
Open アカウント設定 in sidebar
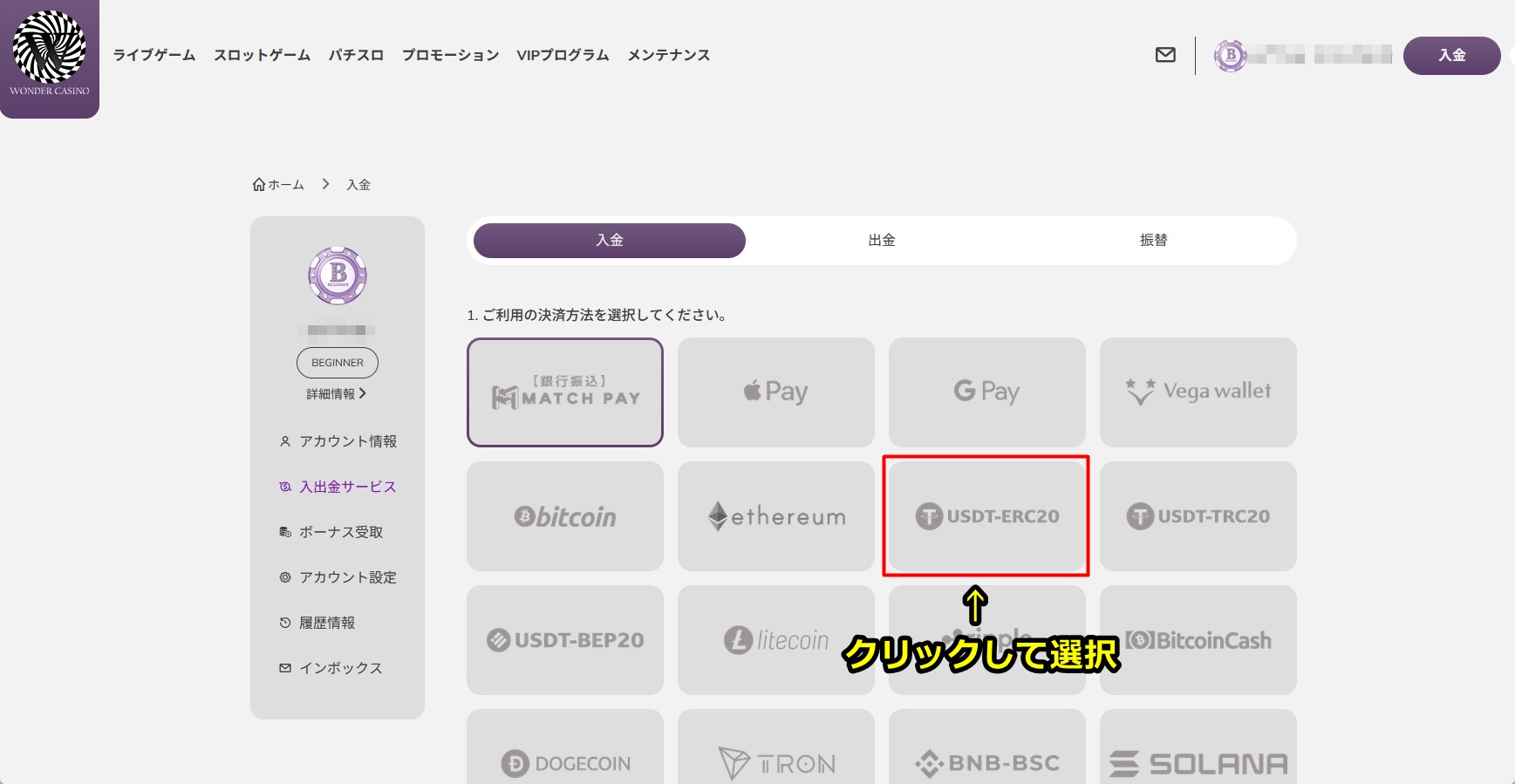click(x=338, y=577)
